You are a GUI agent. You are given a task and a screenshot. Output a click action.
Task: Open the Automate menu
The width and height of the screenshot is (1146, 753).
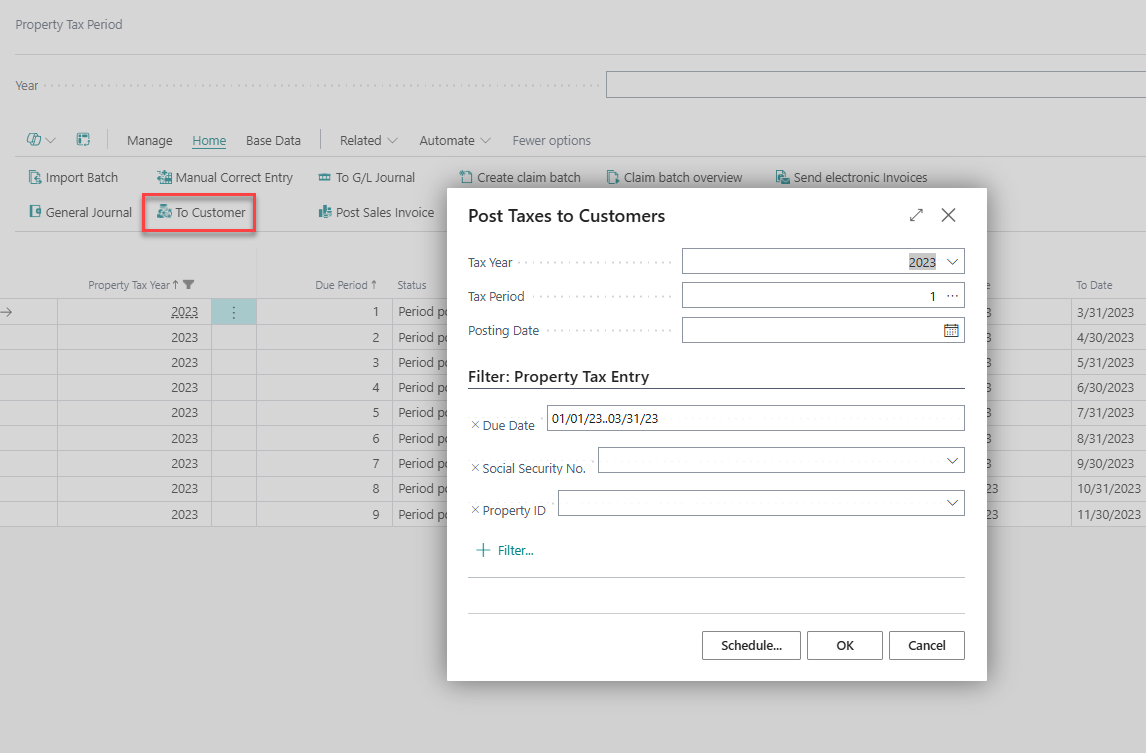point(455,140)
